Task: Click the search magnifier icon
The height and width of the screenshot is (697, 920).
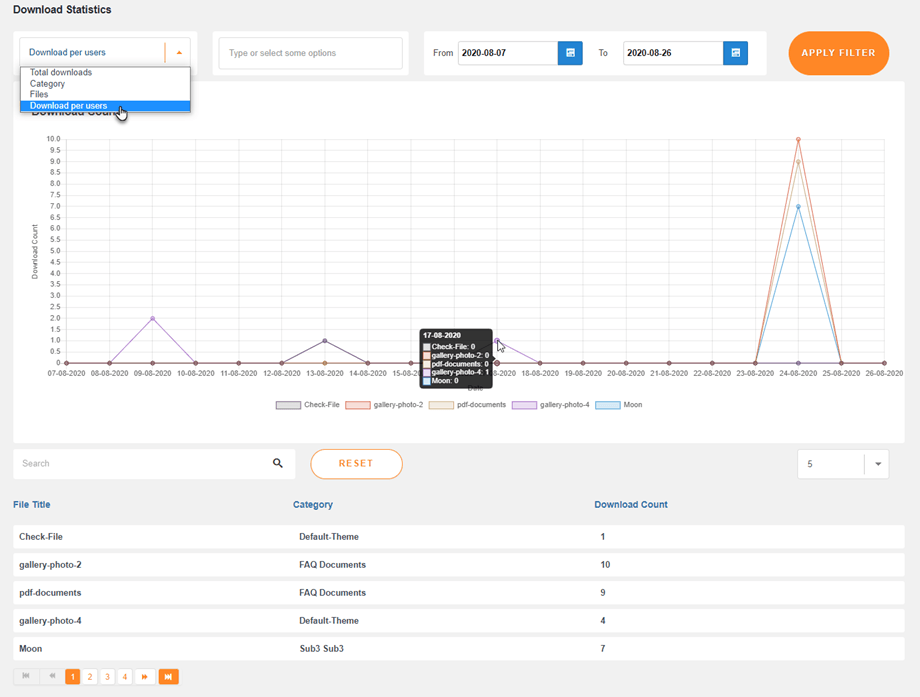Action: coord(278,464)
